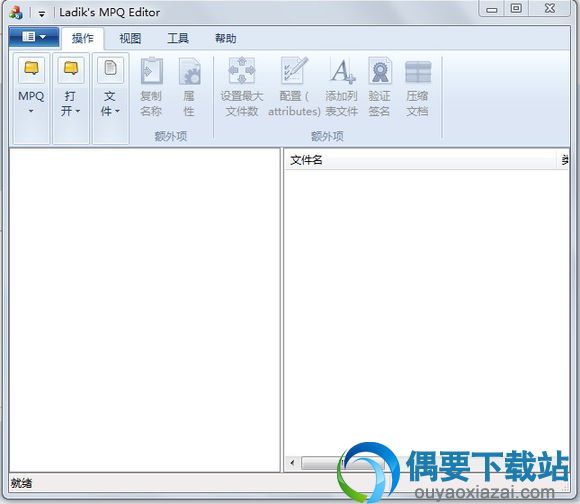Click the file list scrollbar left arrow
Image resolution: width=580 pixels, height=504 pixels.
[x=292, y=462]
